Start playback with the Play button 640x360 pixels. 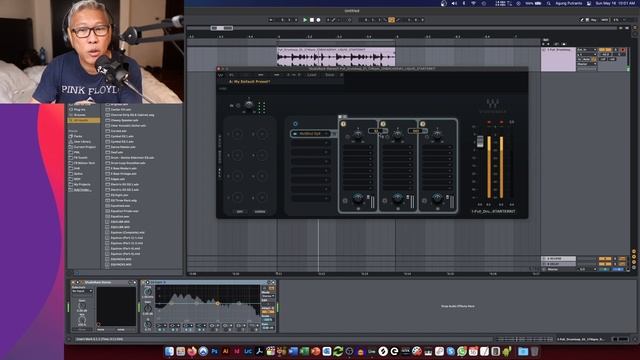(305, 20)
